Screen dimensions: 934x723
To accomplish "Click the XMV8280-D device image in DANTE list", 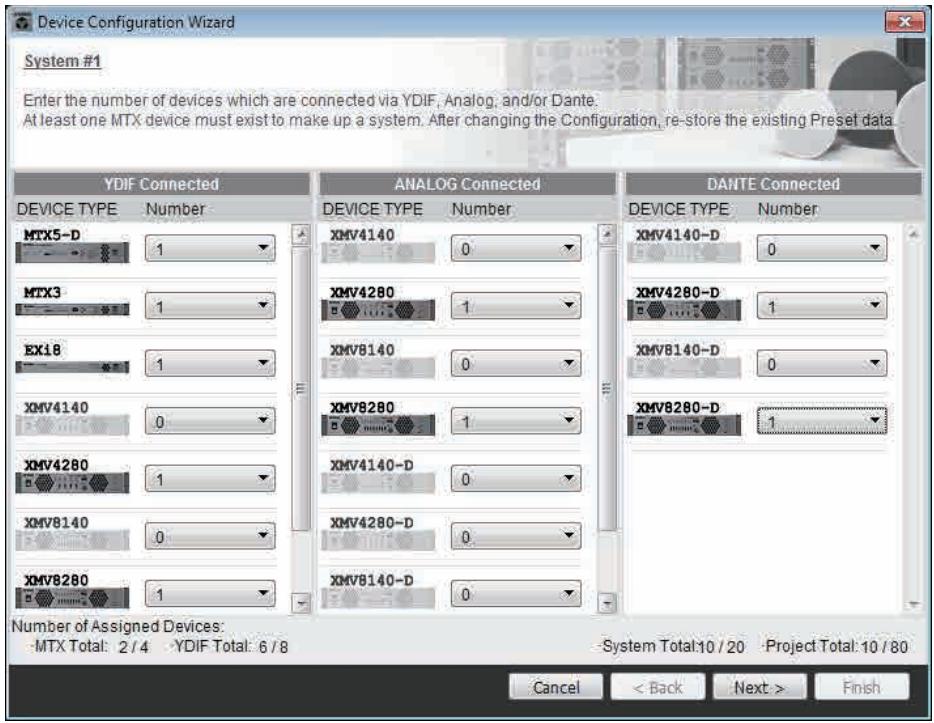I will point(684,425).
